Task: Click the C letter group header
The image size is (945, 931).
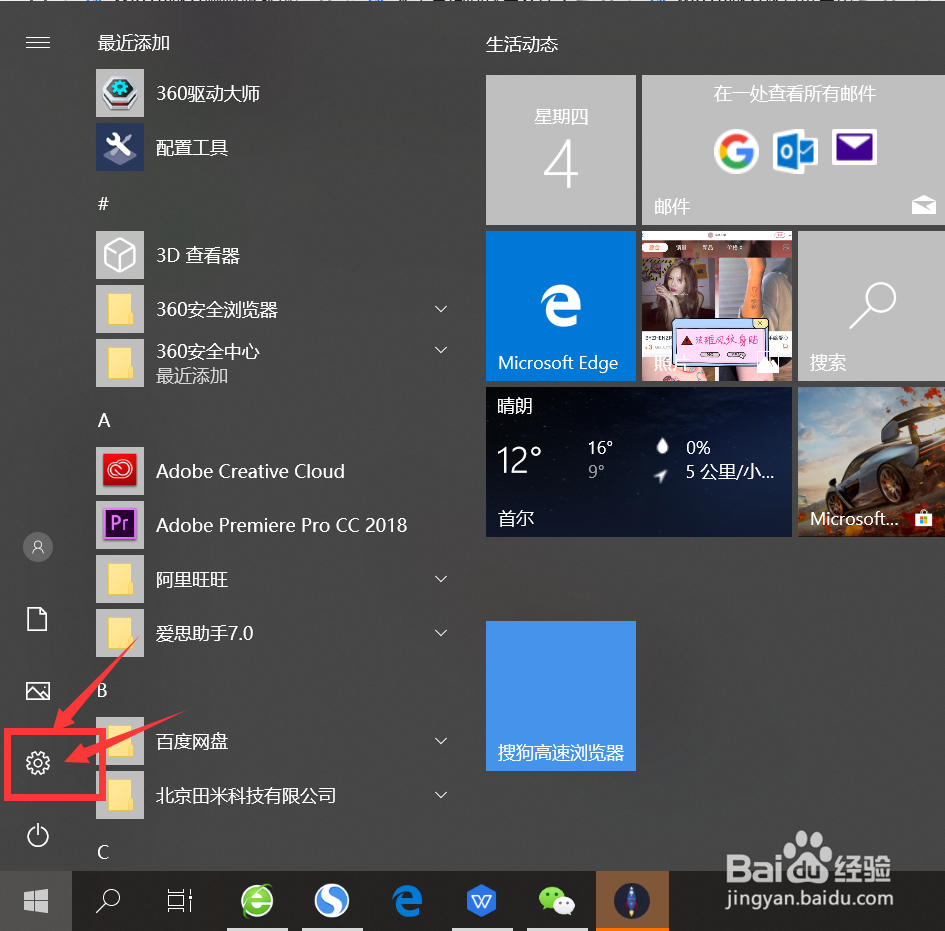Action: [x=103, y=852]
